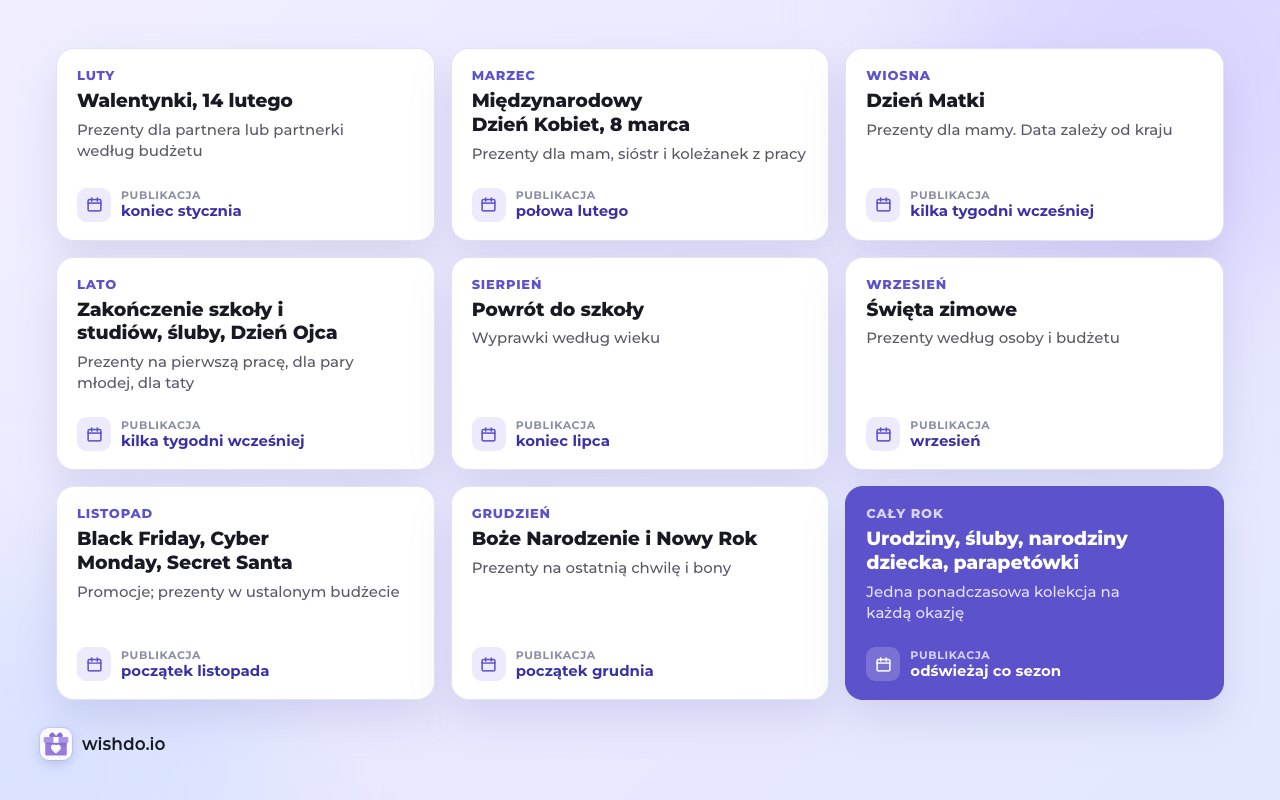Click the LUTY label
This screenshot has height=800, width=1280.
click(96, 75)
